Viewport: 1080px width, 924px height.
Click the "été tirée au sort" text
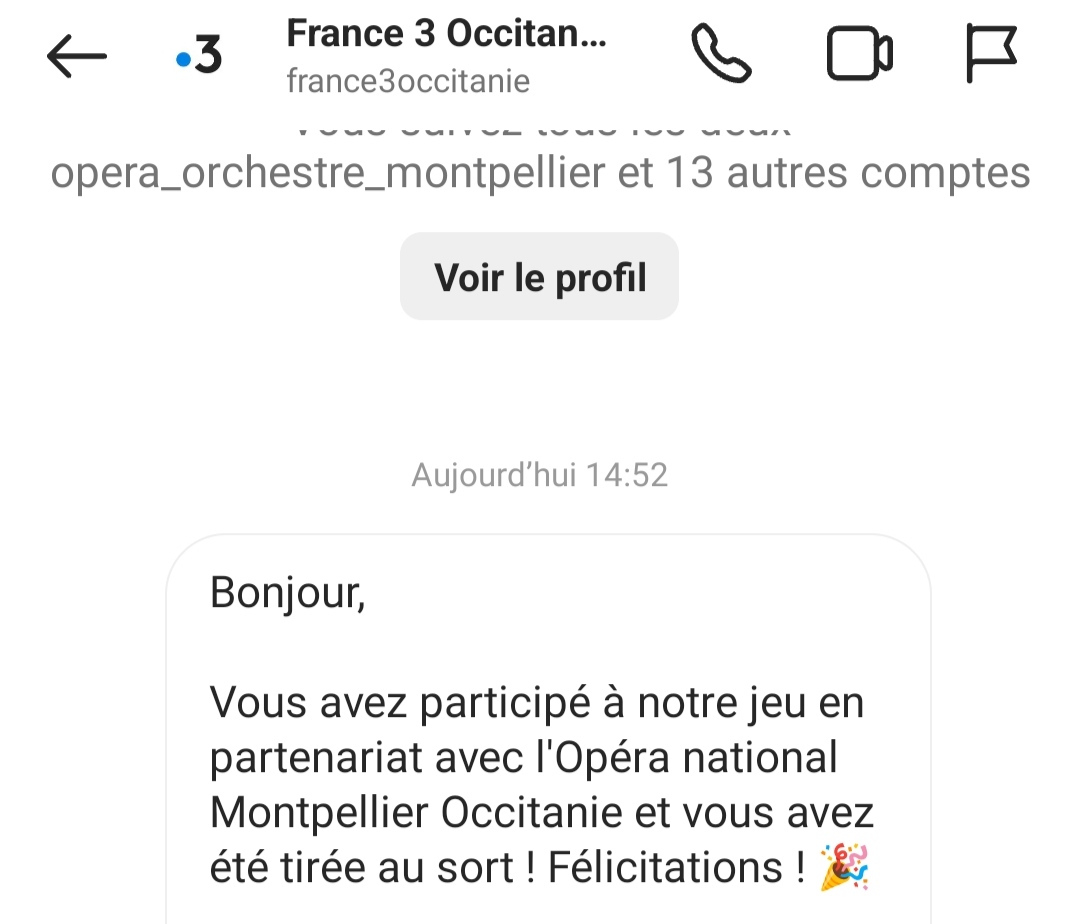(x=362, y=867)
